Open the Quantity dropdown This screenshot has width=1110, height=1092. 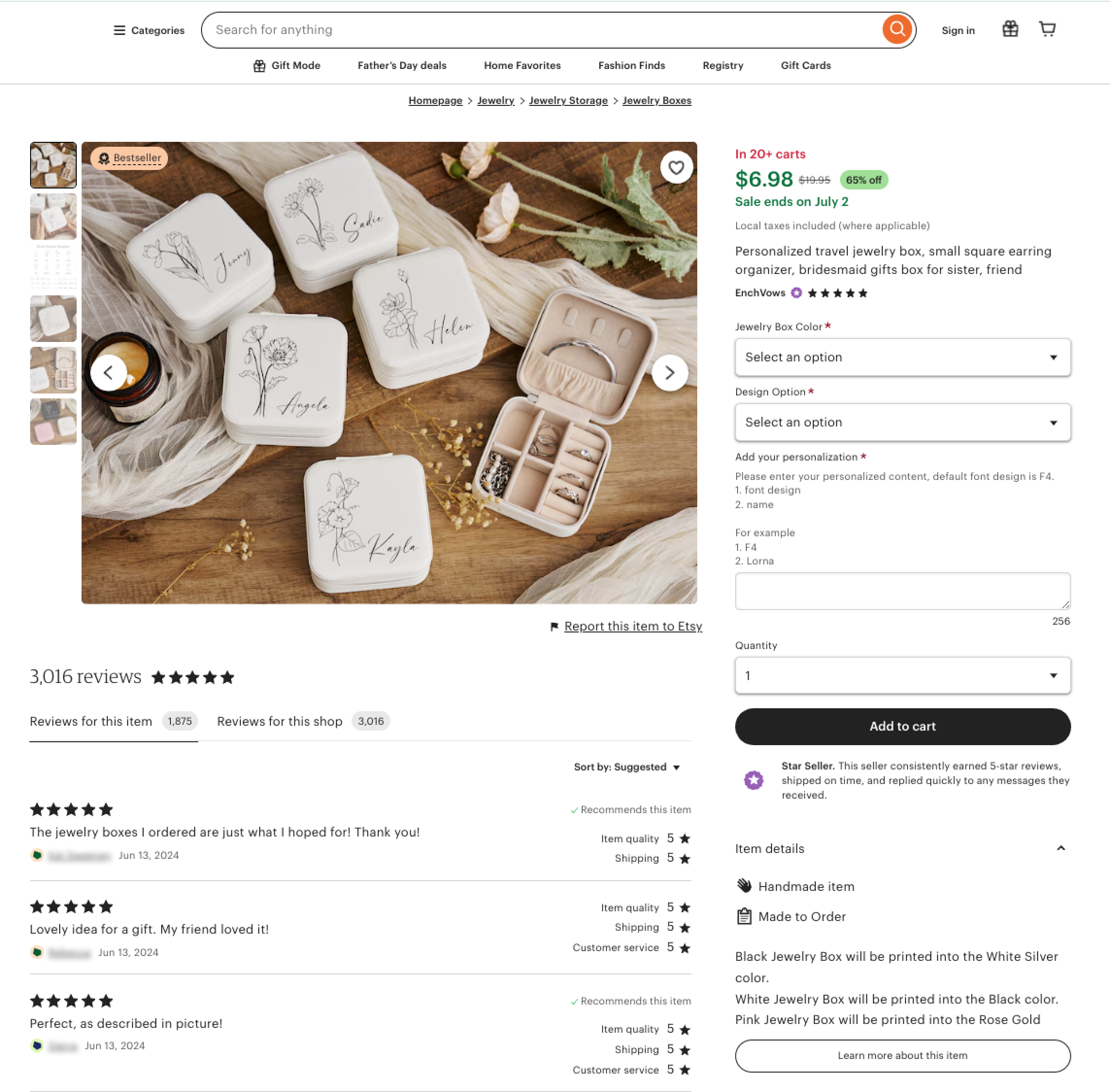(x=902, y=676)
